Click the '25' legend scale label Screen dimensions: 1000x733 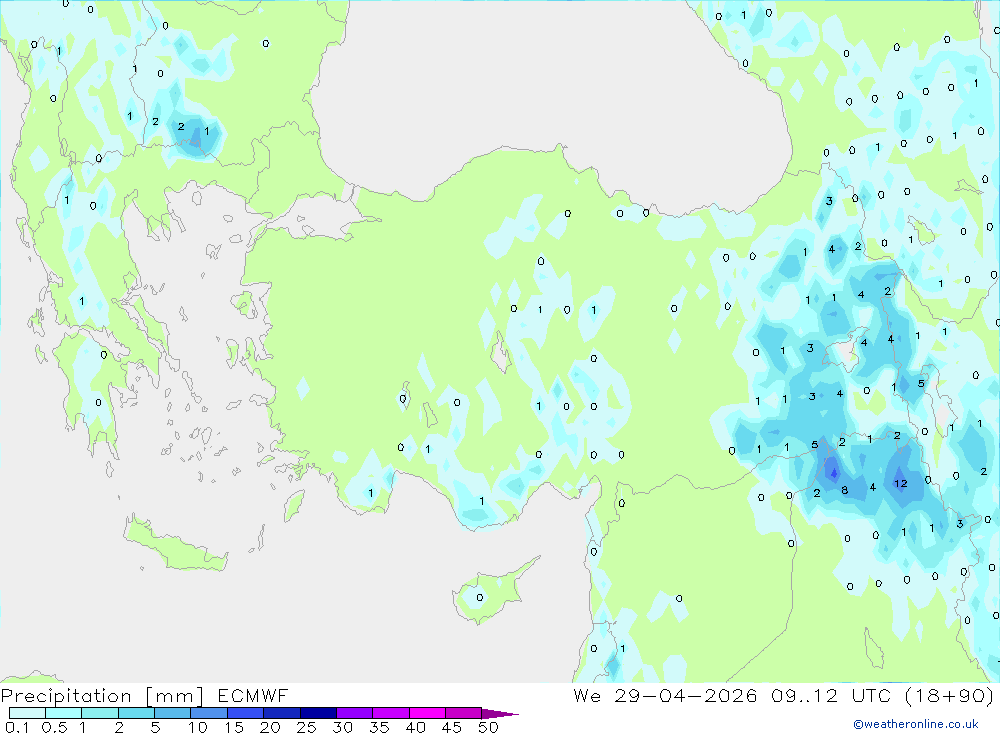click(x=307, y=727)
